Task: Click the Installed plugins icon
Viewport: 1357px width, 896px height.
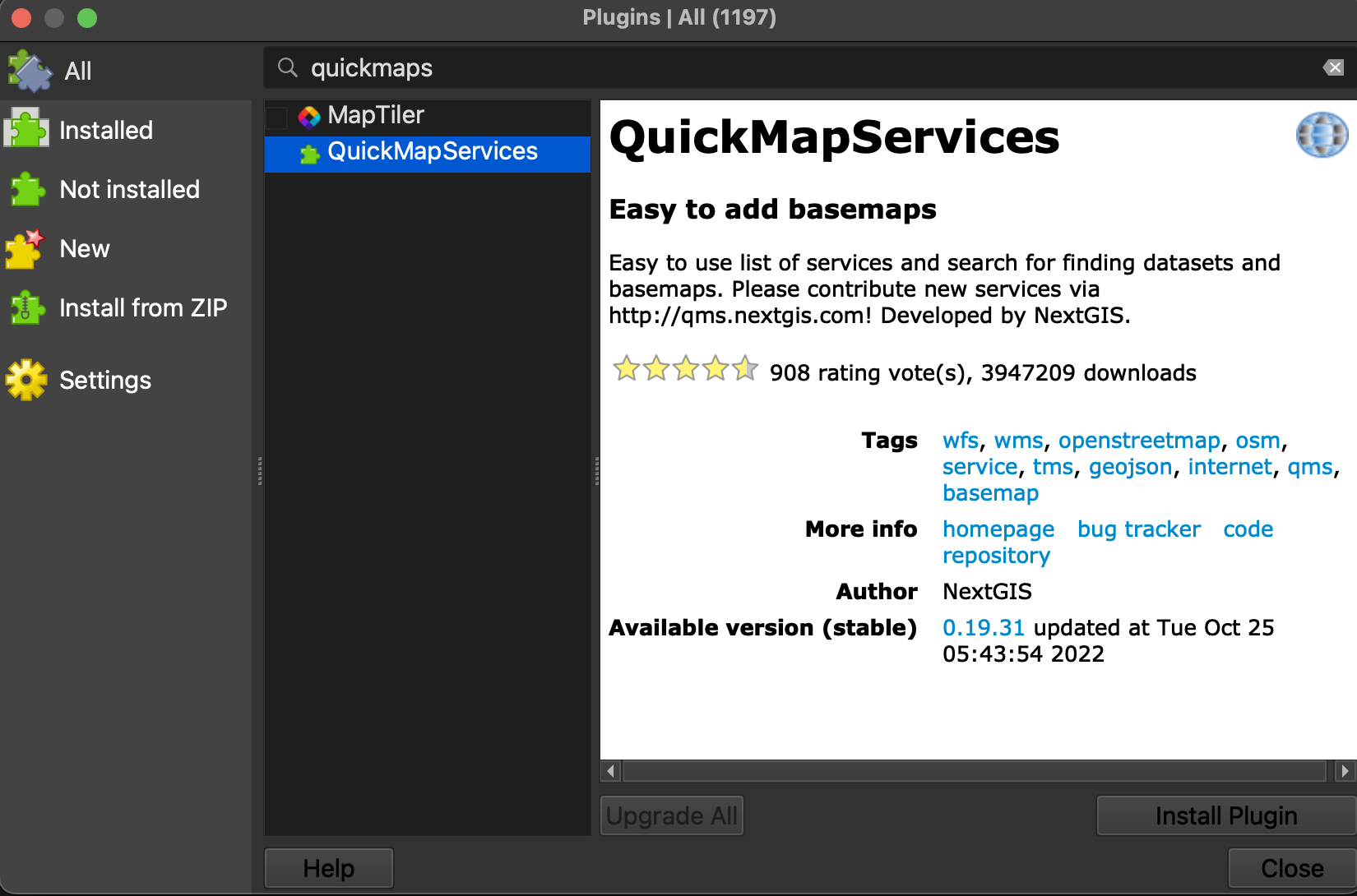Action: [25, 129]
